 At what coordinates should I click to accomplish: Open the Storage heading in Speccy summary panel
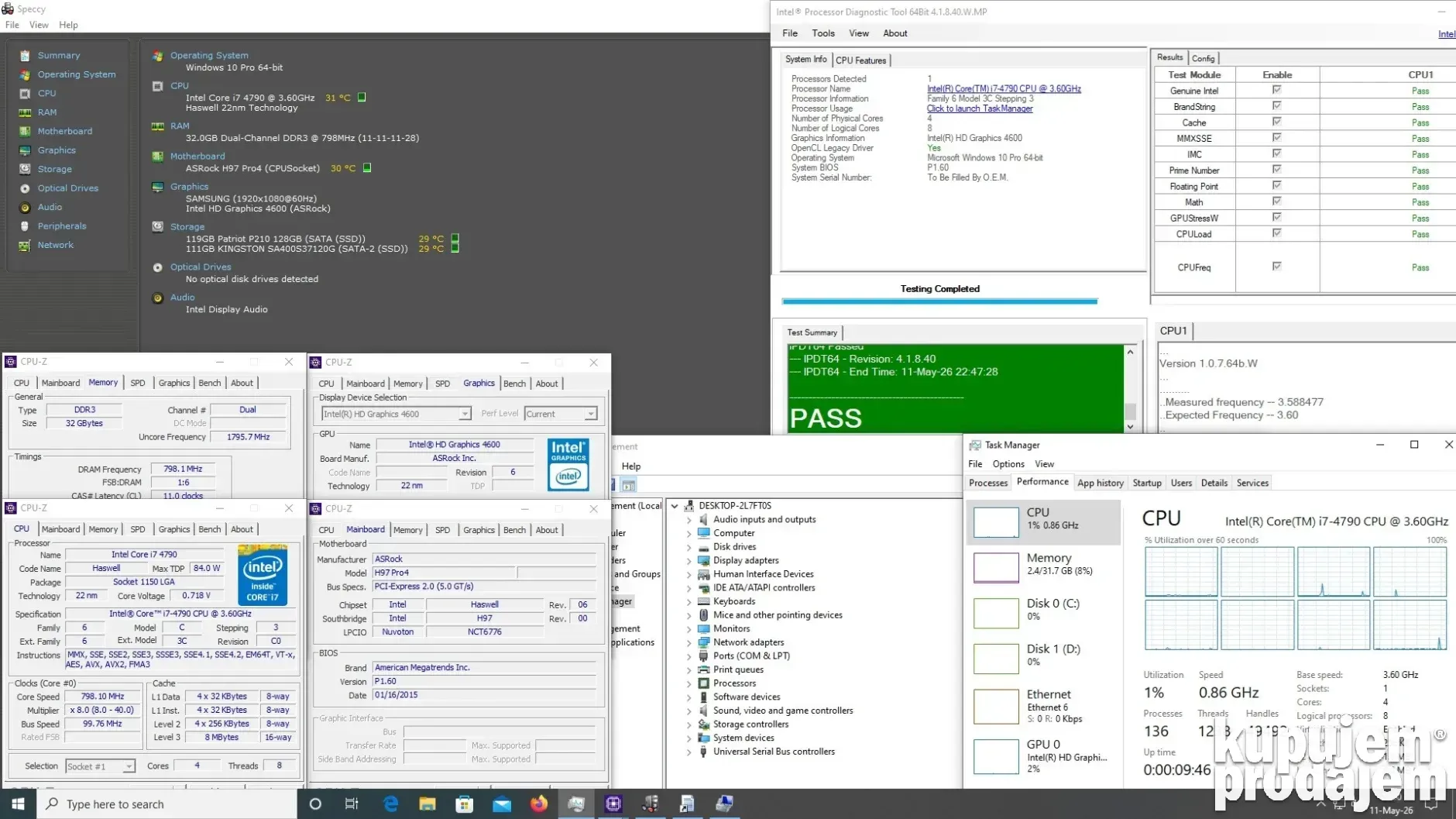[x=187, y=227]
